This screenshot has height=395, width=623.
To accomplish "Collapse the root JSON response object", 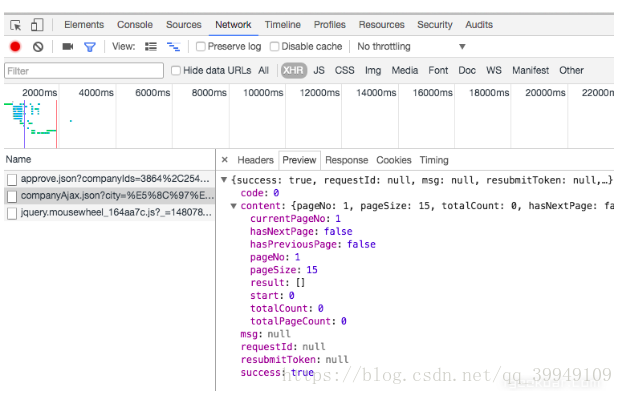I will pyautogui.click(x=224, y=180).
